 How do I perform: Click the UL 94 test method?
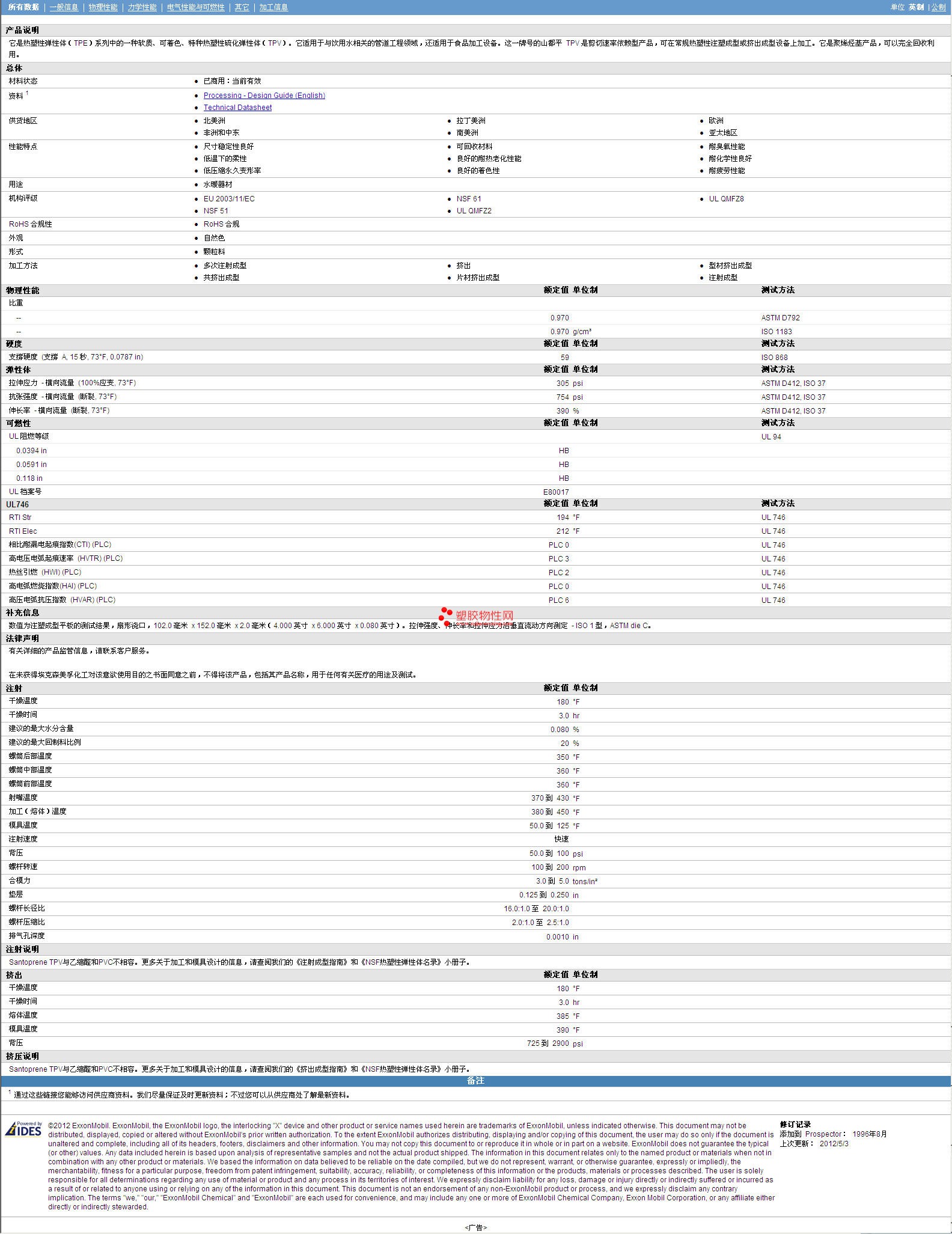click(771, 437)
